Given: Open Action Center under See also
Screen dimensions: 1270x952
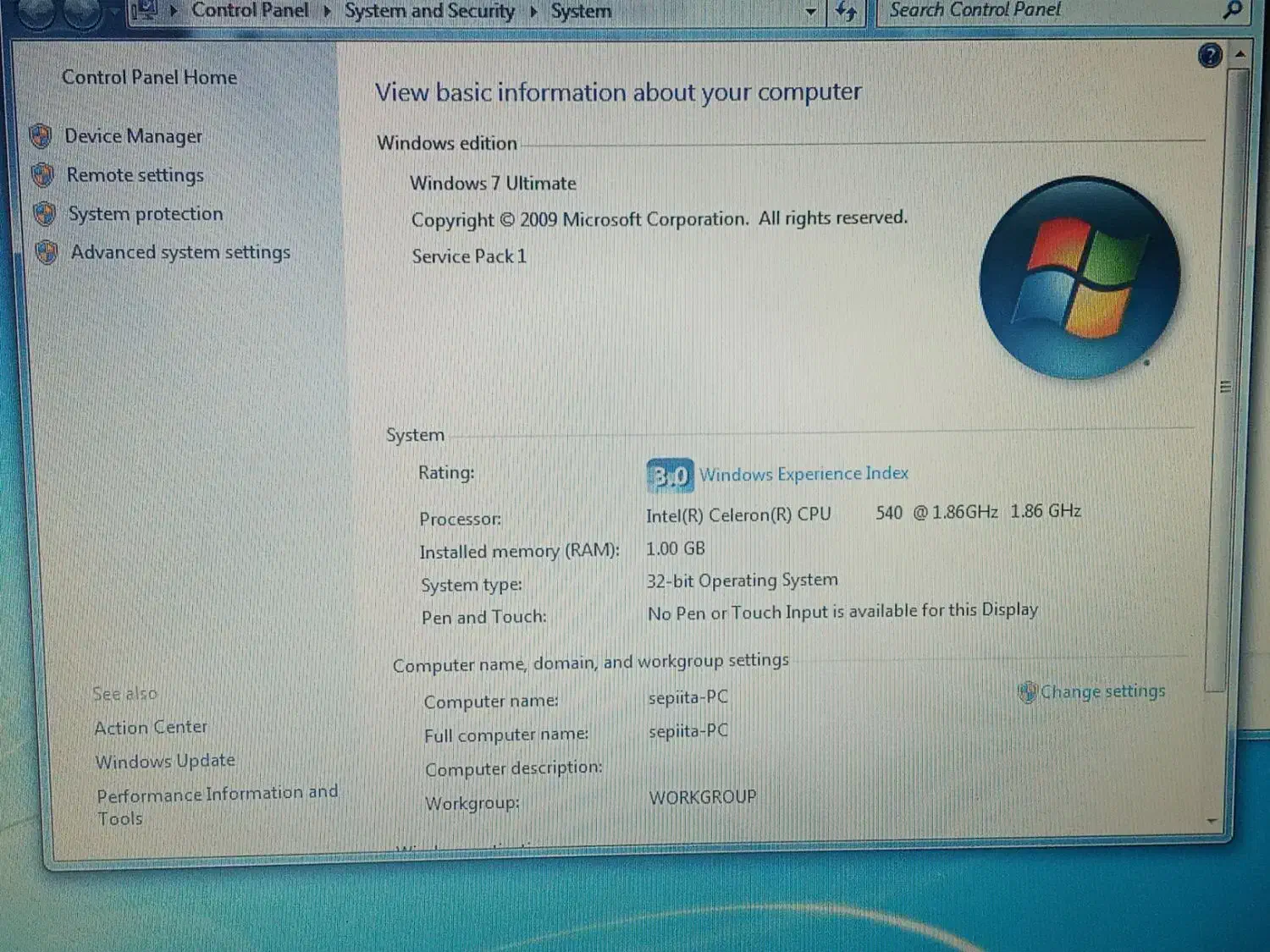Looking at the screenshot, I should 151,728.
